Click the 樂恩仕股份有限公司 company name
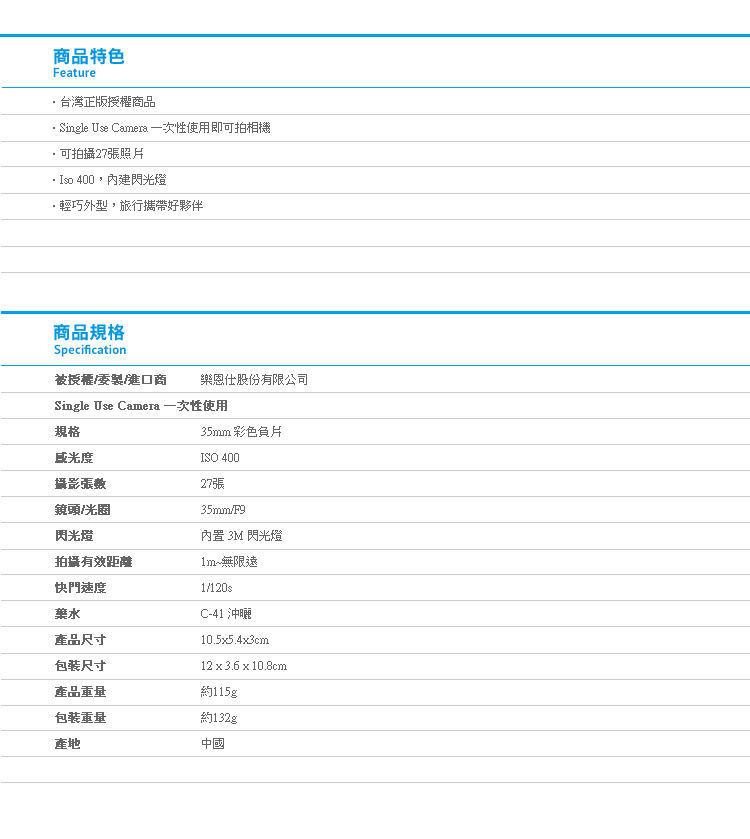This screenshot has width=750, height=839. pyautogui.click(x=254, y=380)
